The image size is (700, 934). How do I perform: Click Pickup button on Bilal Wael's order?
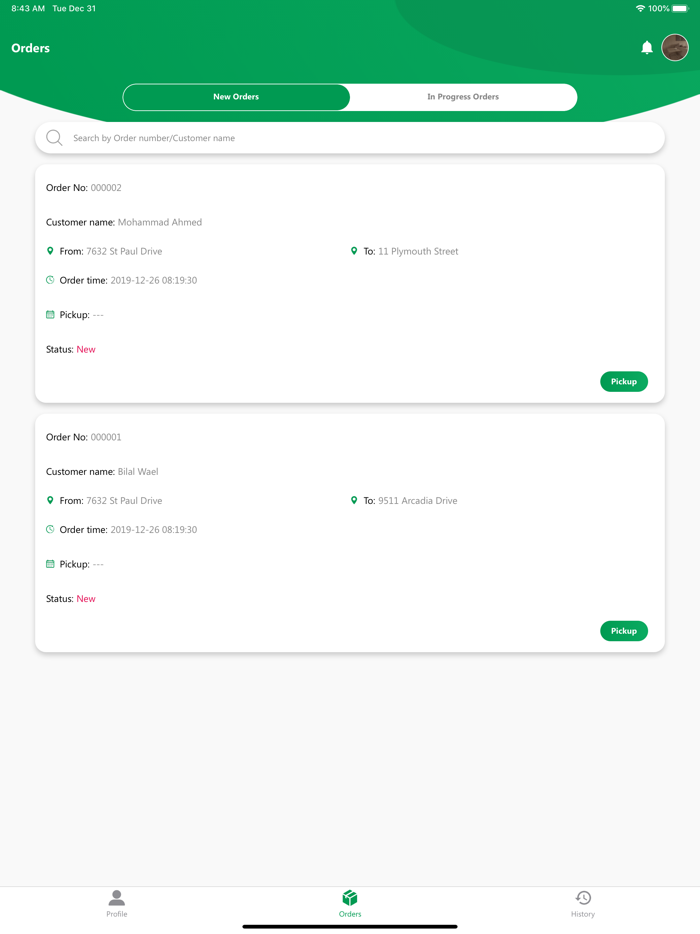tap(623, 631)
